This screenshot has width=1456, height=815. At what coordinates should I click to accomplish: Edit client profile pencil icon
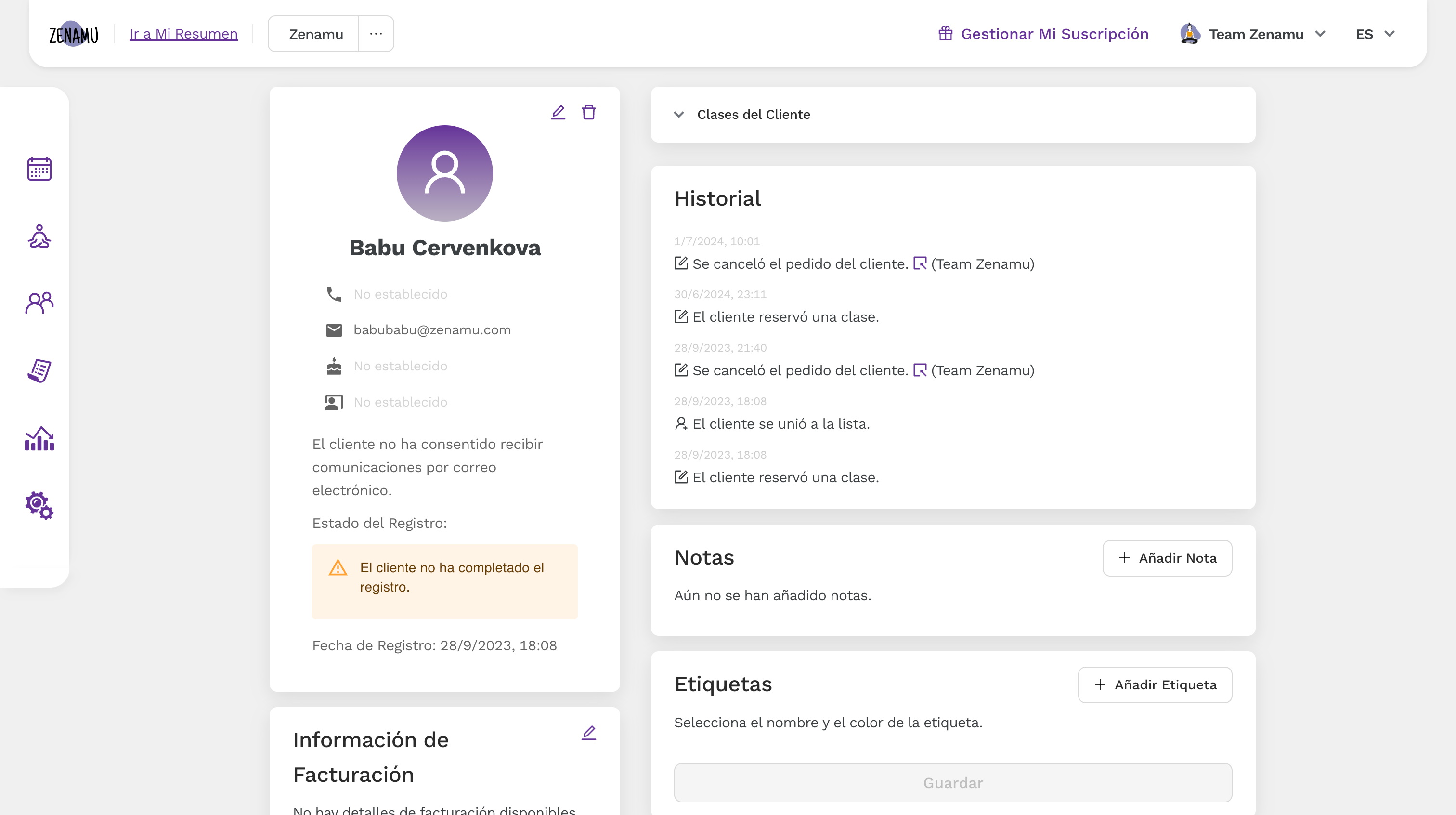(x=558, y=112)
